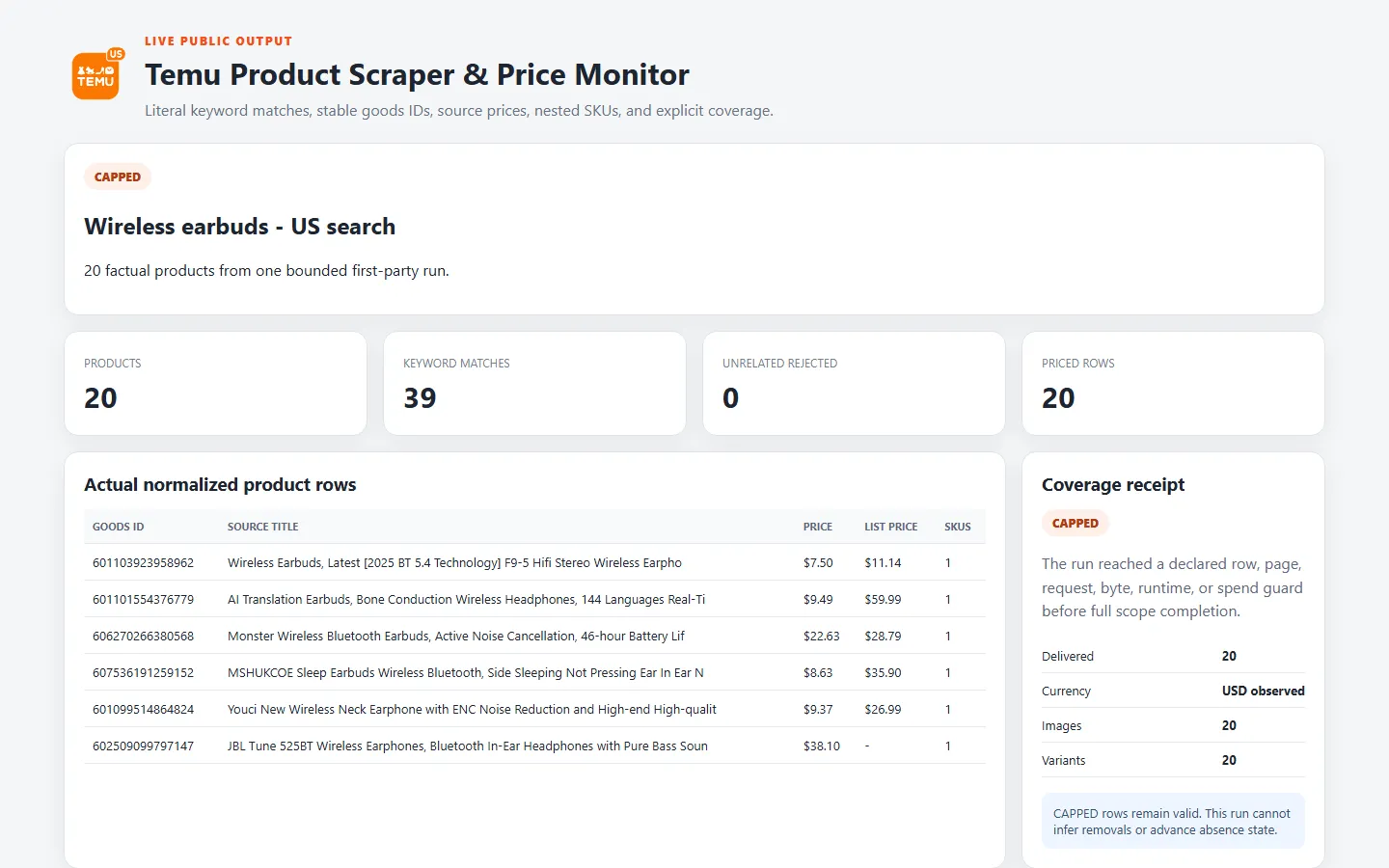1389x868 pixels.
Task: Click the Youci New Wireless Neck Earphone title
Action: pyautogui.click(x=472, y=709)
